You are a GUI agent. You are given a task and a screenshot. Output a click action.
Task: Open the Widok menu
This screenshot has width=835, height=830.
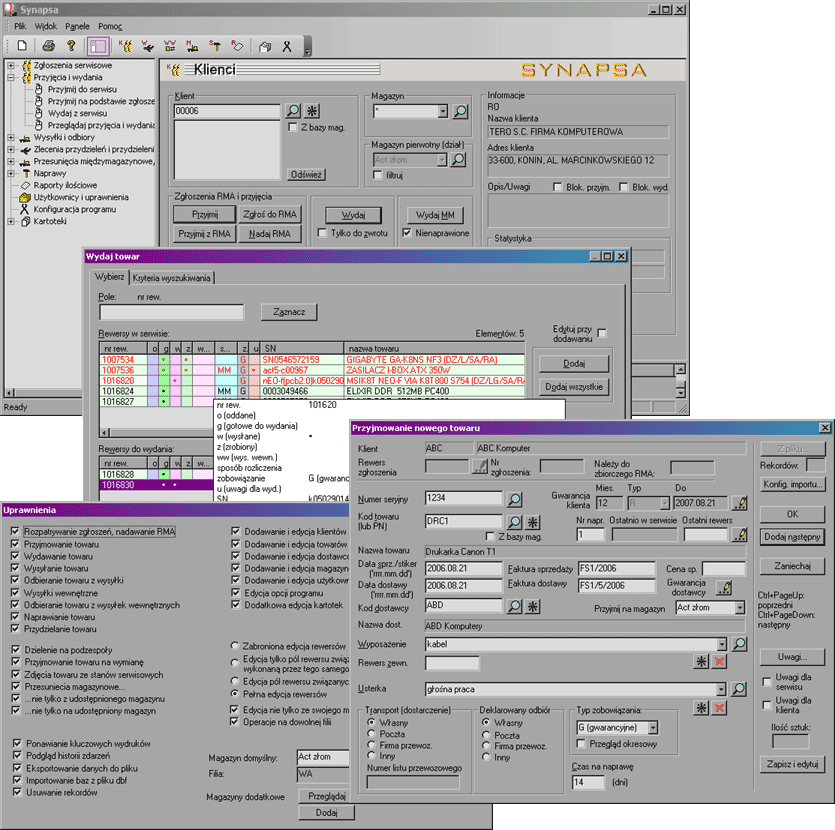46,25
